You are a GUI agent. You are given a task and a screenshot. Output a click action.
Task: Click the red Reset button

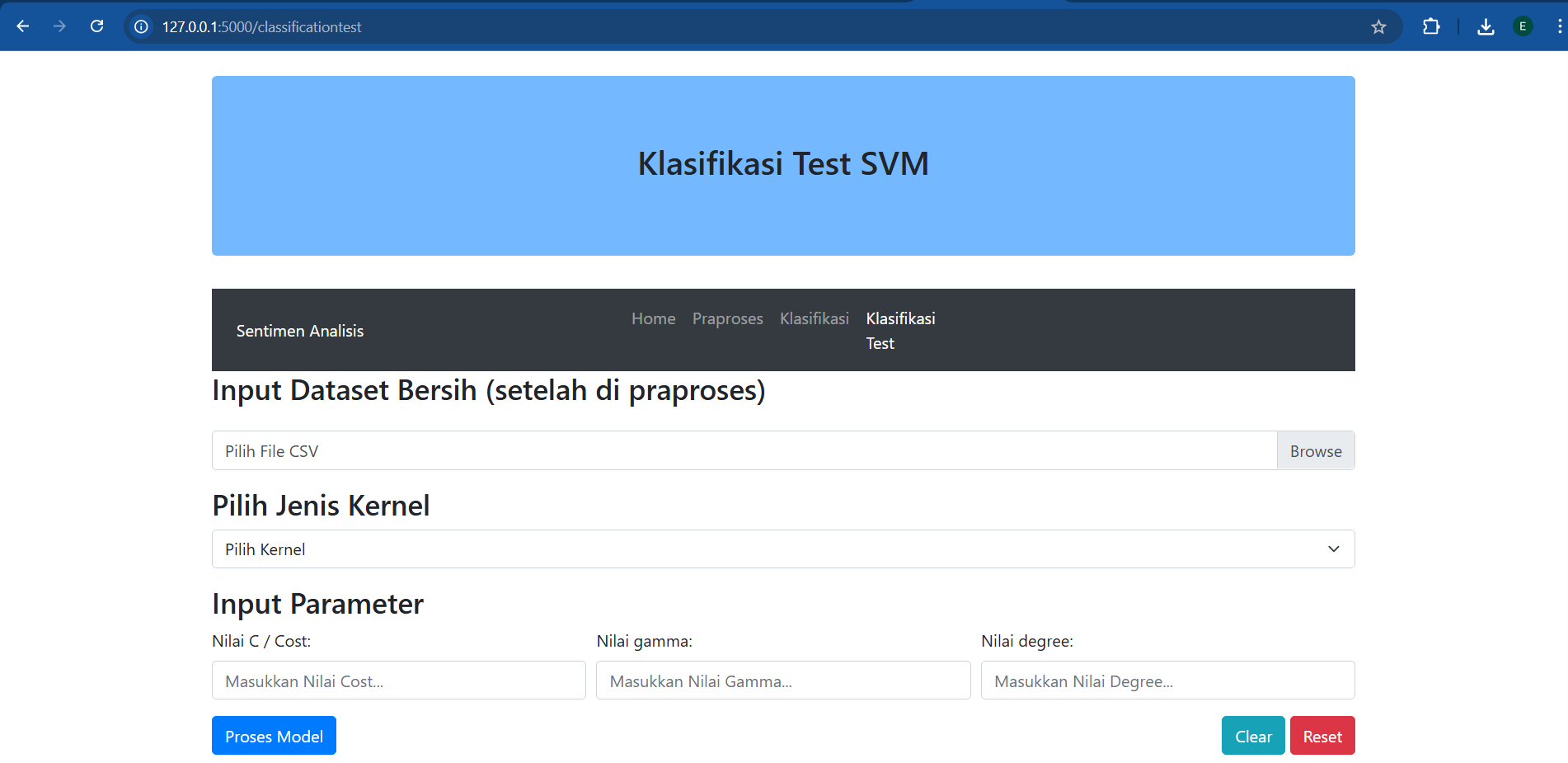click(1322, 736)
